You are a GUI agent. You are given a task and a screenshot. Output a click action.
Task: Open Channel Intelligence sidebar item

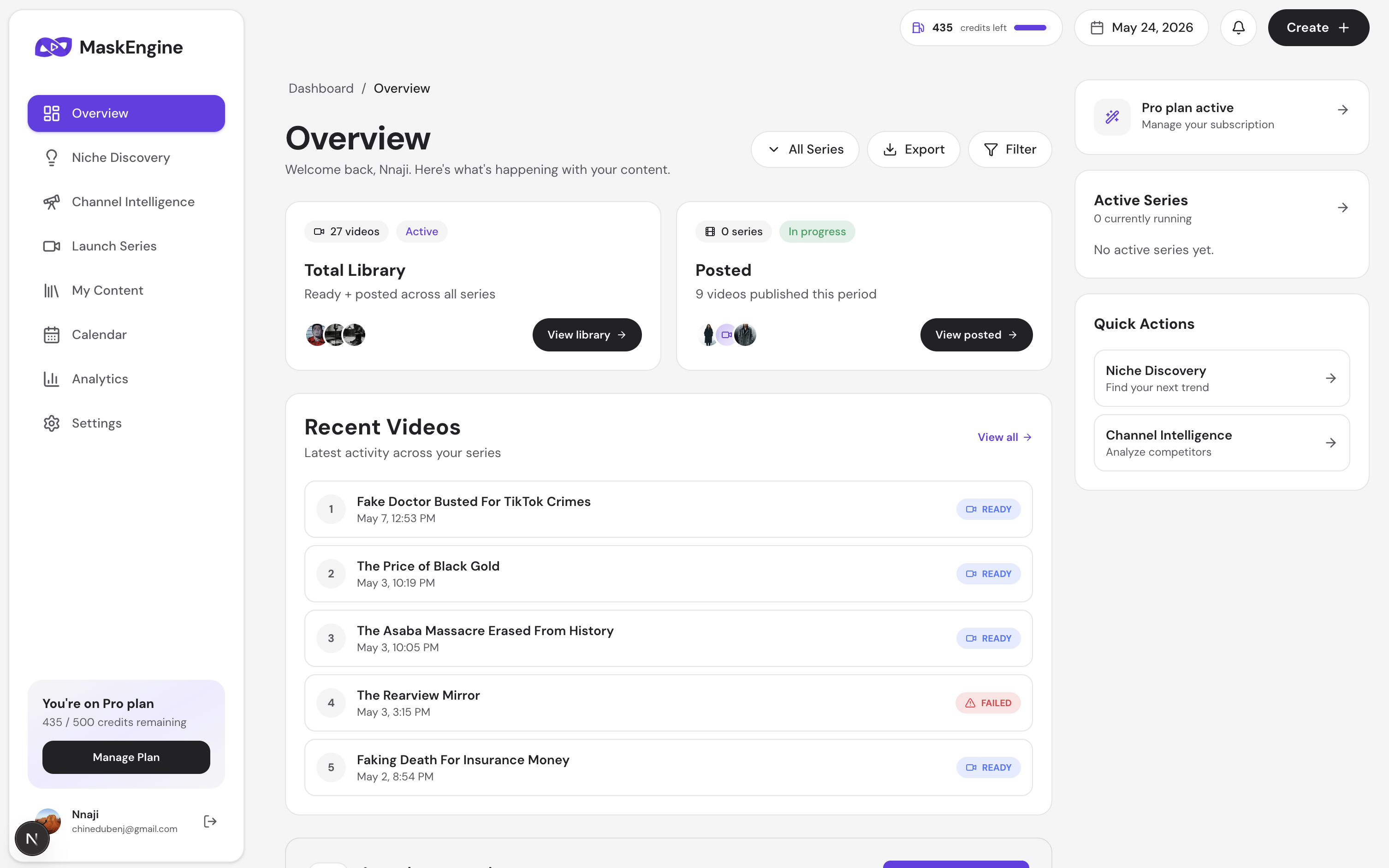(126, 202)
